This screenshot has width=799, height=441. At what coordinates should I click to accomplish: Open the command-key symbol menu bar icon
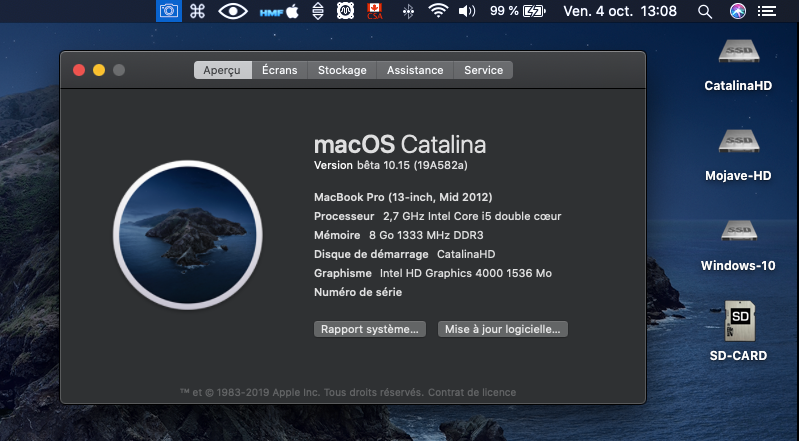[197, 11]
